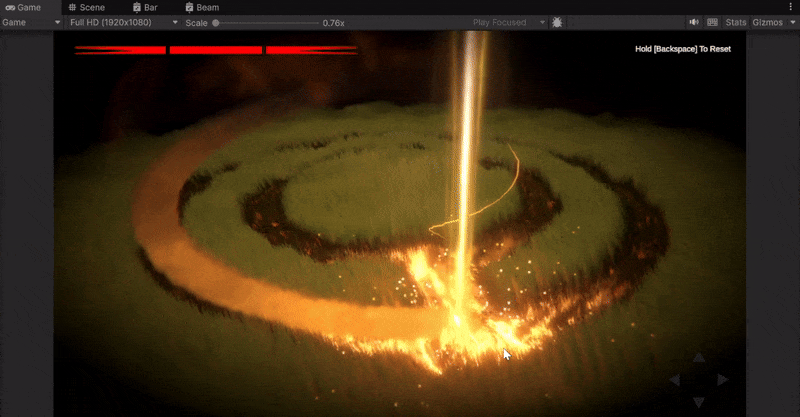Click the up arrow on-screen control
800x417 pixels.
click(x=699, y=358)
